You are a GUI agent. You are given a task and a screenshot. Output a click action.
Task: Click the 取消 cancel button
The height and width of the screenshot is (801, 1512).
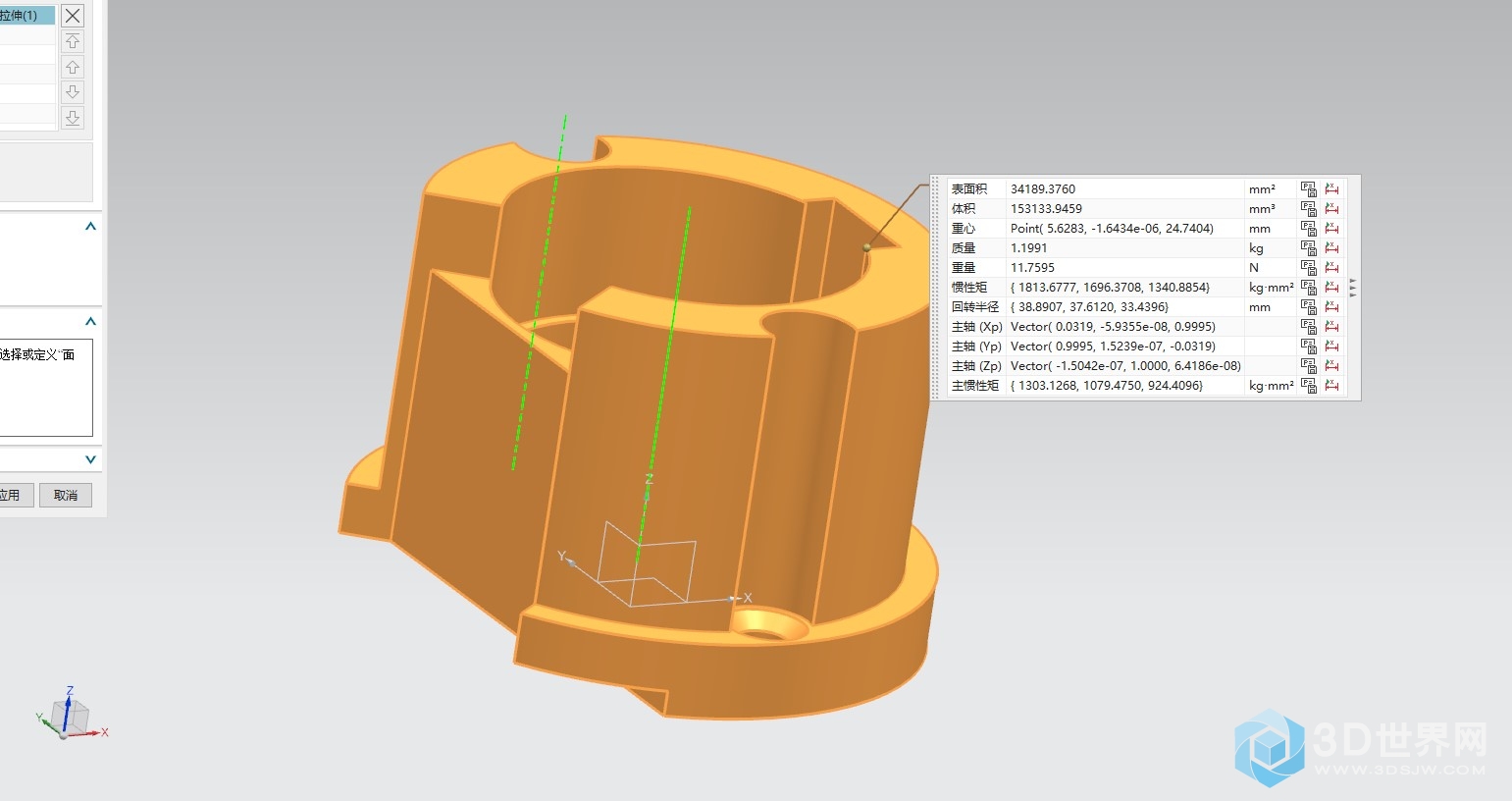tap(66, 495)
